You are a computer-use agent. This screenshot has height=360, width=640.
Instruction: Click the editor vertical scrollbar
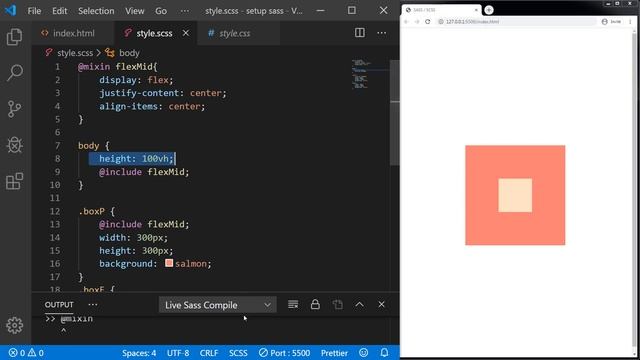[395, 113]
